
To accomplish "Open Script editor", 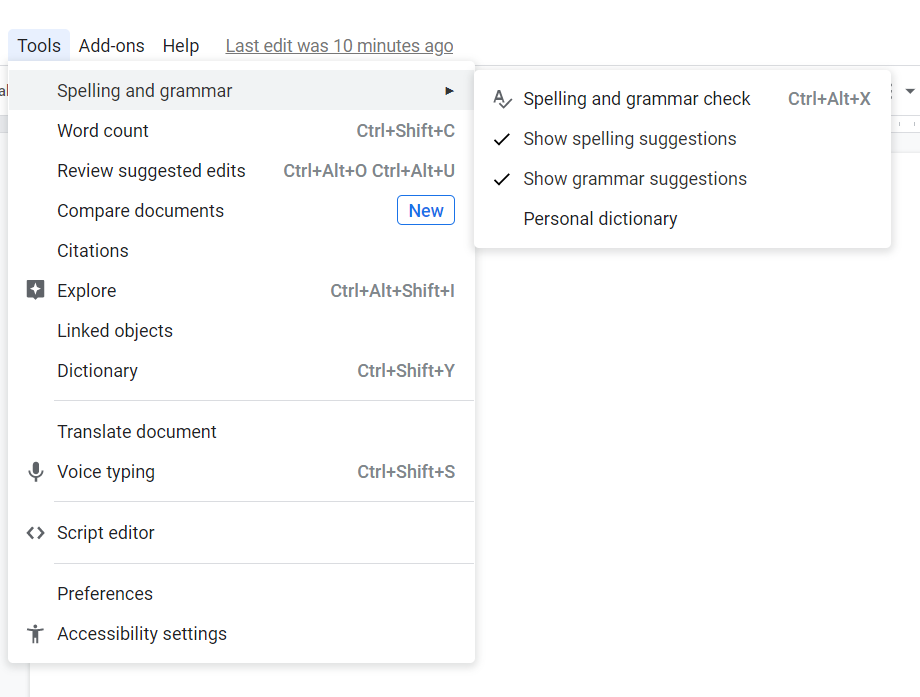I will coord(241,532).
